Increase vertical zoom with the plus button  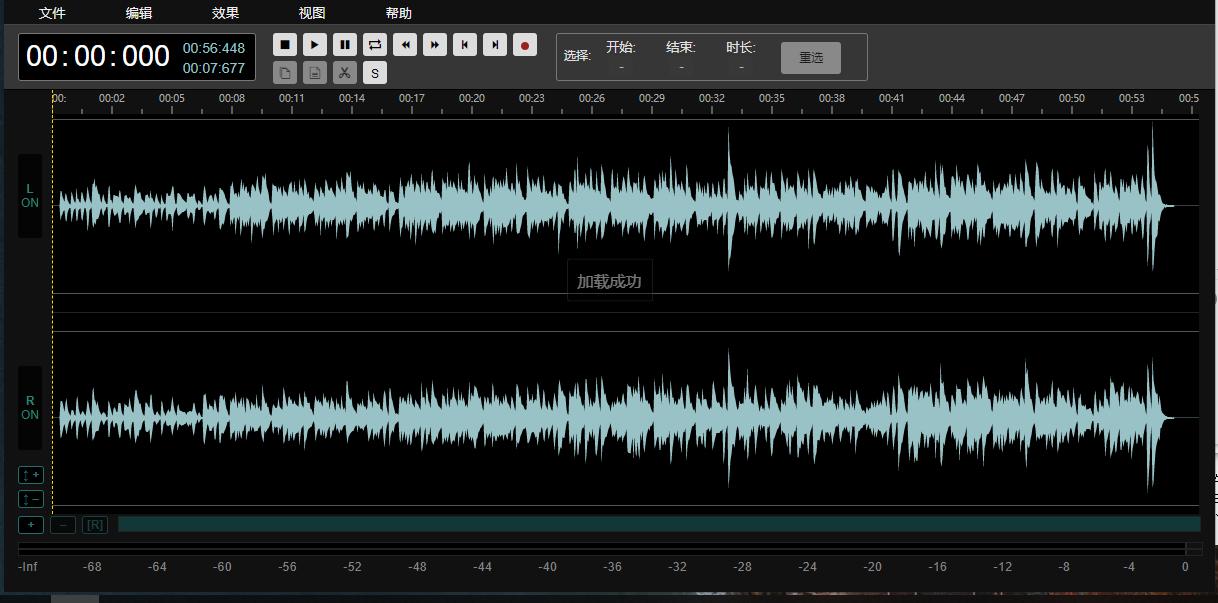30,474
